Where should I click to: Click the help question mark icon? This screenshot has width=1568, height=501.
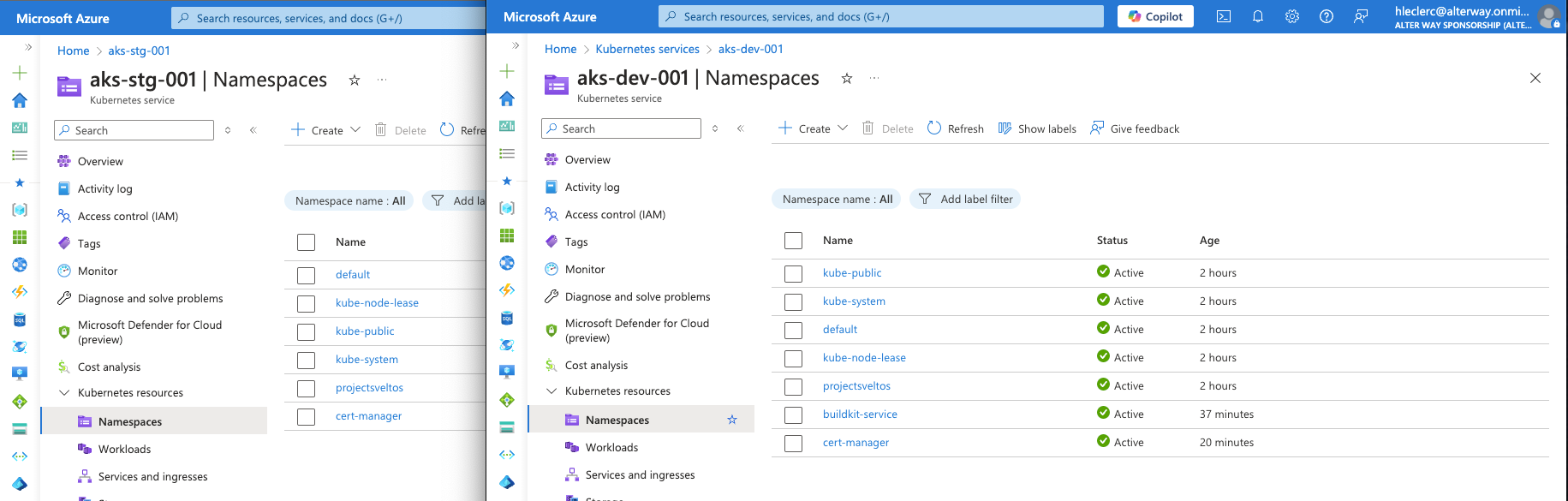pos(1327,16)
